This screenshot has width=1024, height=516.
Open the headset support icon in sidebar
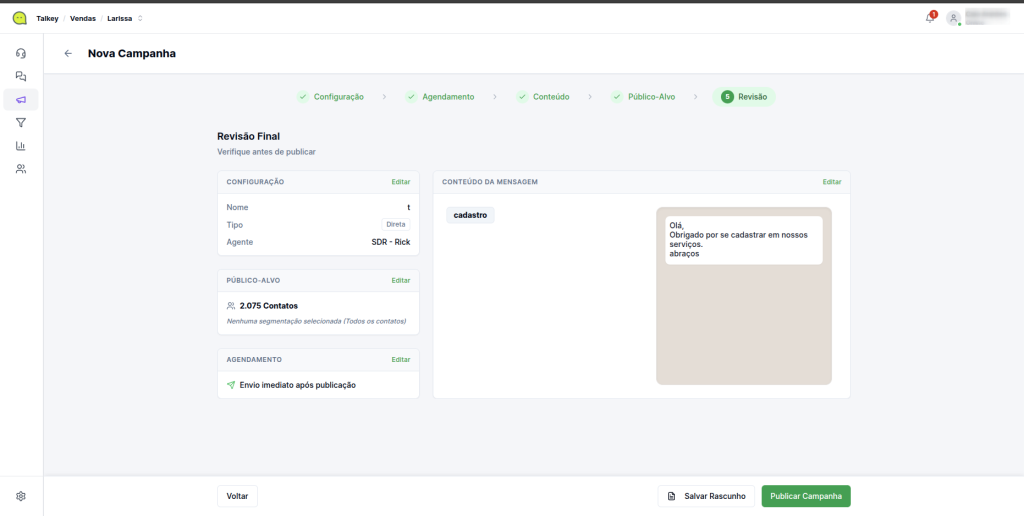21,53
